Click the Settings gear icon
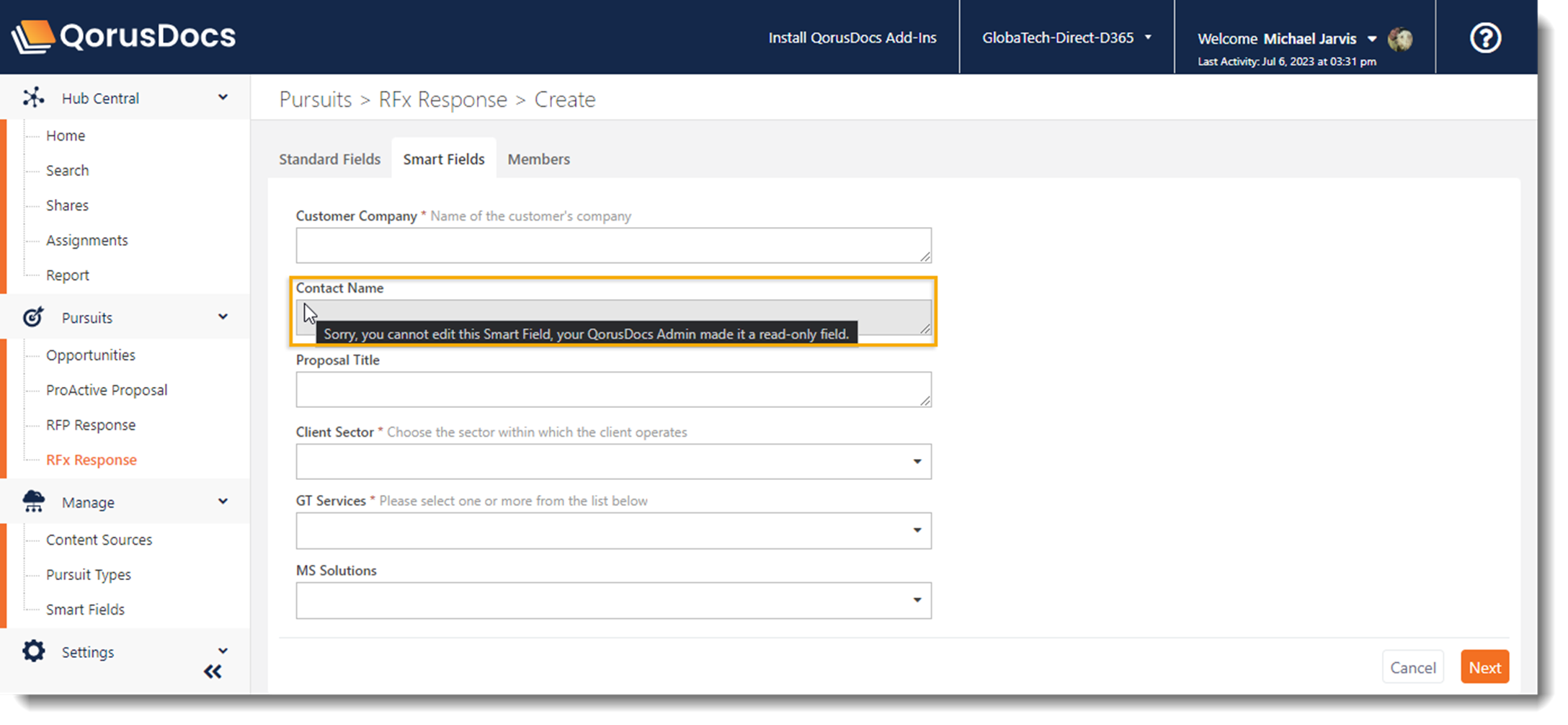Screen dimensions: 1568x725 pyautogui.click(x=33, y=651)
